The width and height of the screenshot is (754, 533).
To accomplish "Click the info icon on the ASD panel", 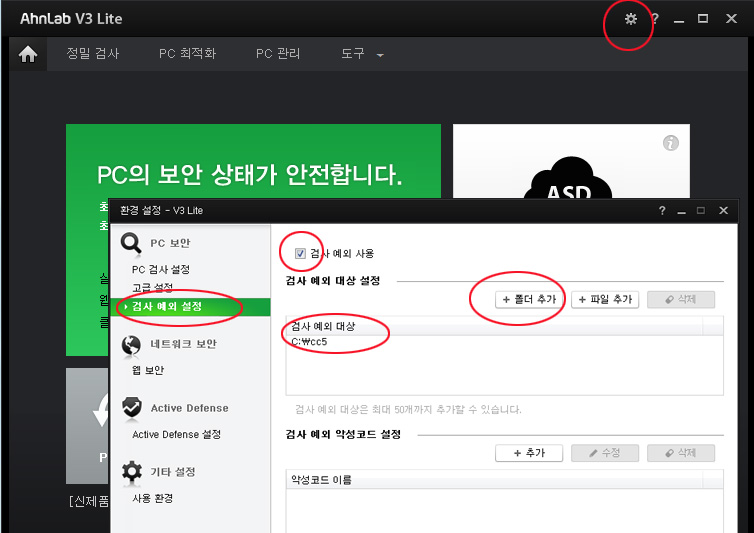I will (x=670, y=143).
